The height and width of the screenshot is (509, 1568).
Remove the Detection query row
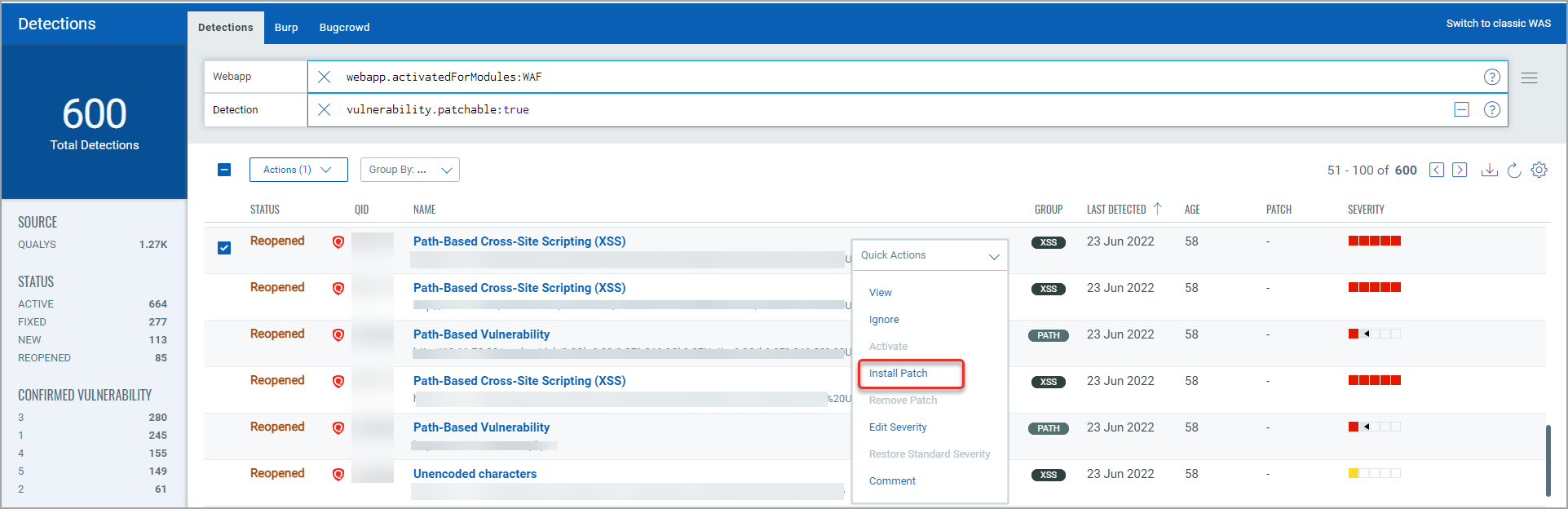tap(1461, 109)
